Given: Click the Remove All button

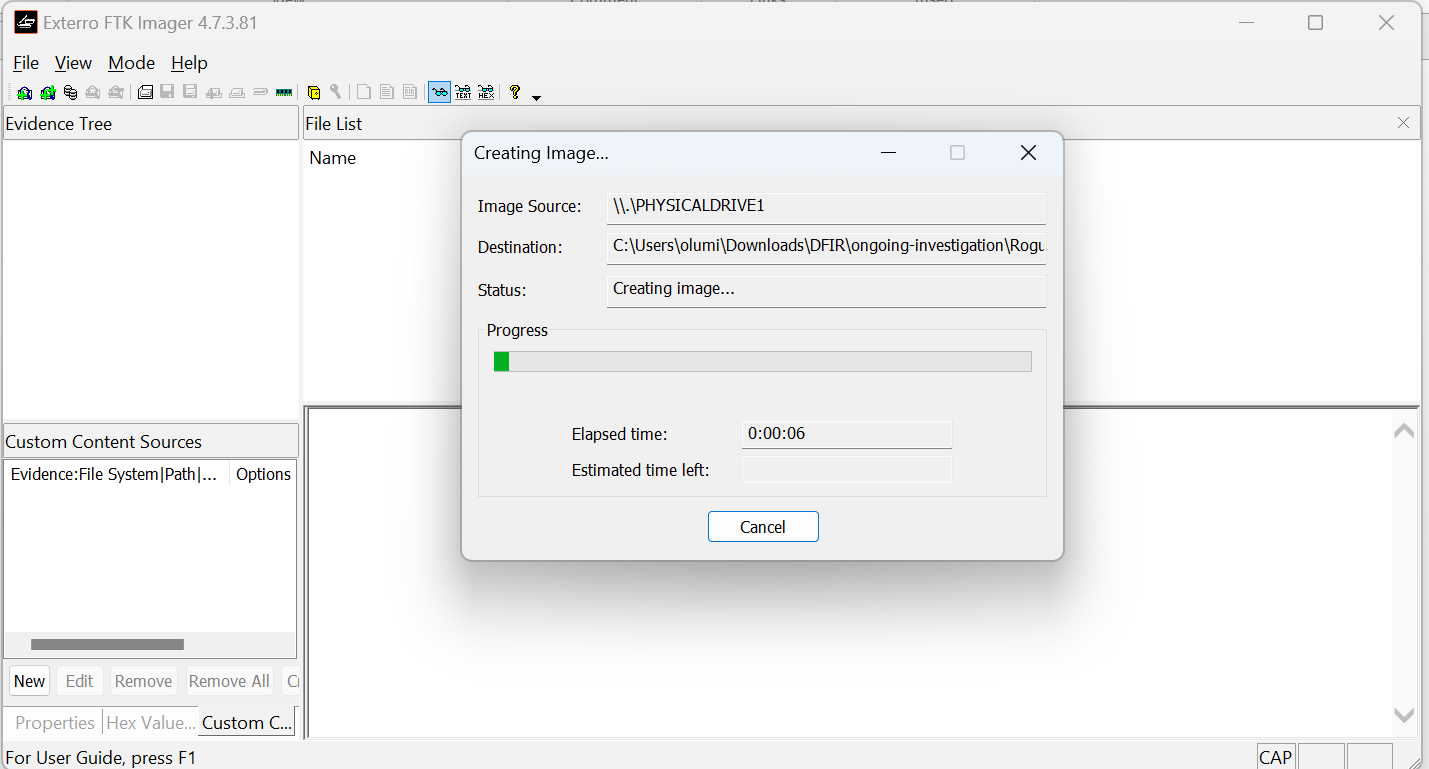Looking at the screenshot, I should (x=229, y=681).
